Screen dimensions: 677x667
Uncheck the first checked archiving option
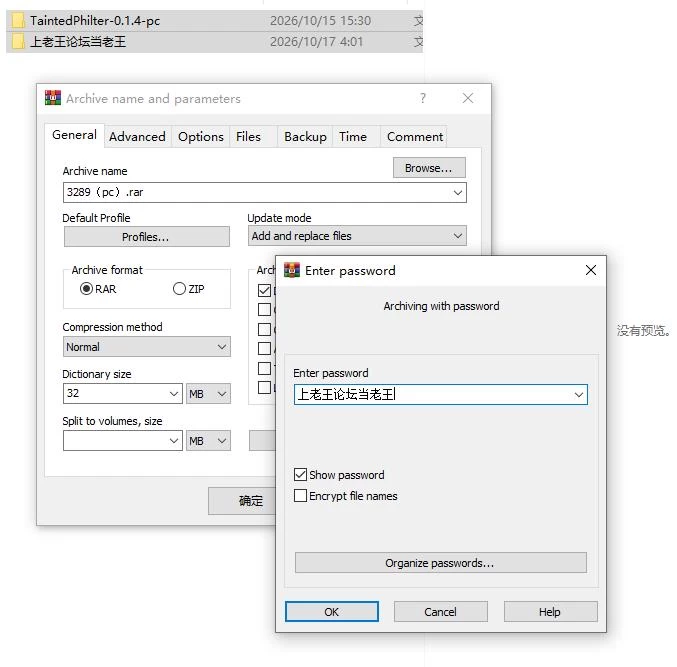264,290
